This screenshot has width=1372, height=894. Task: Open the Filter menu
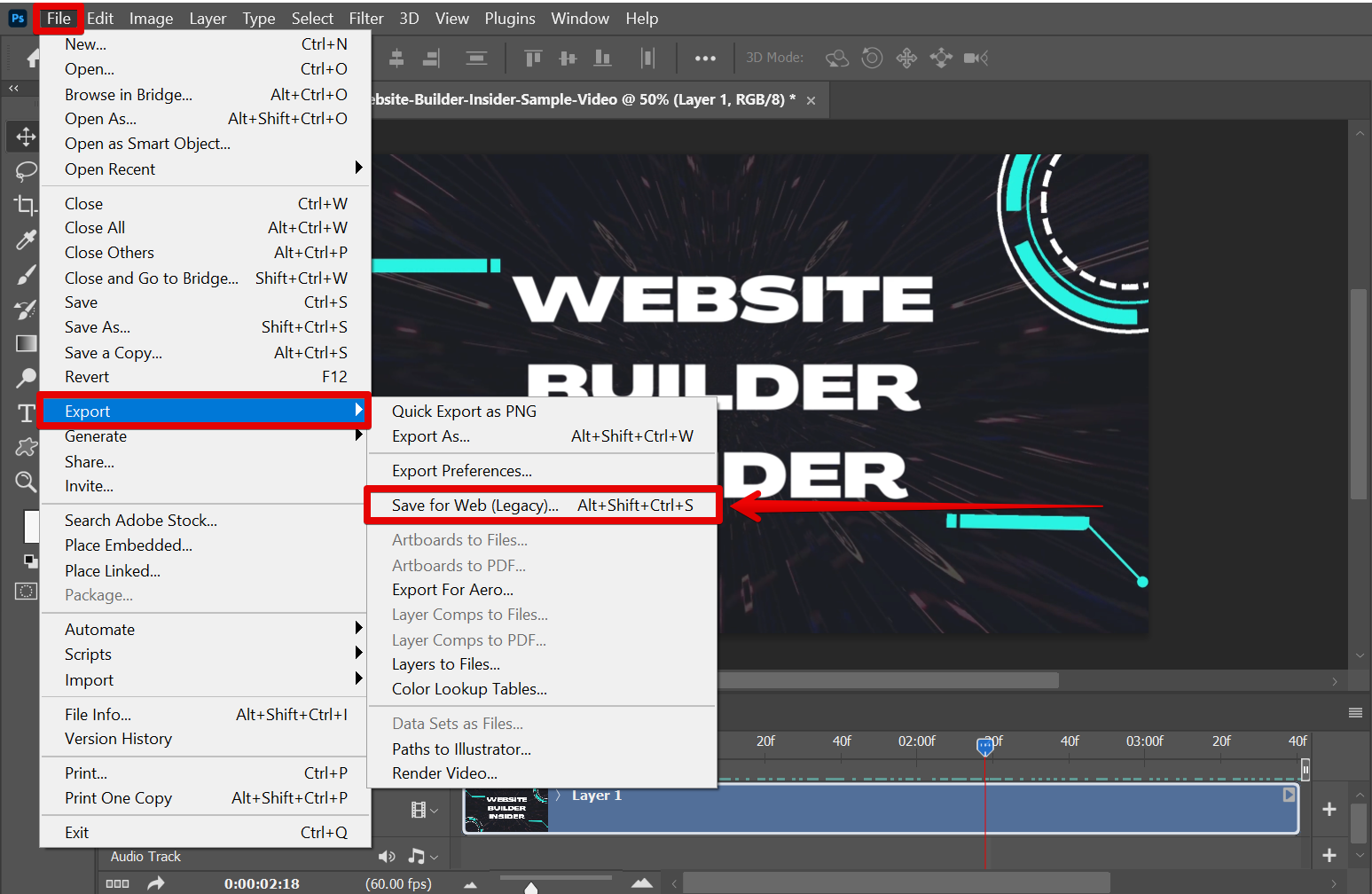click(x=365, y=19)
